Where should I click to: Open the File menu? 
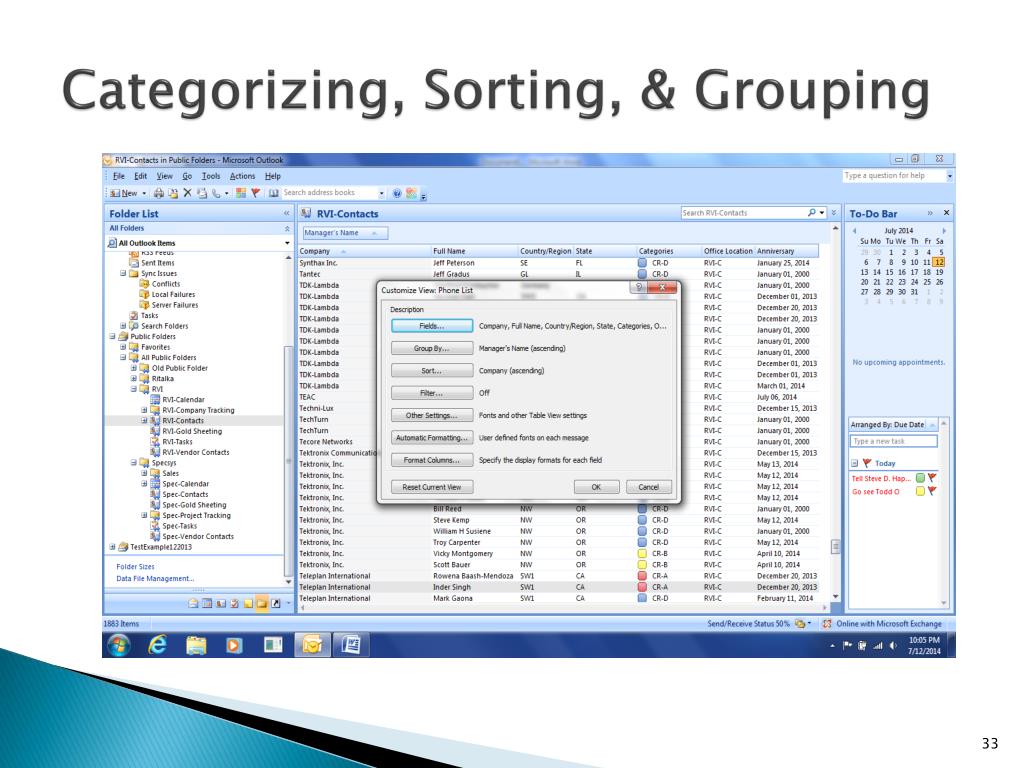(x=119, y=176)
